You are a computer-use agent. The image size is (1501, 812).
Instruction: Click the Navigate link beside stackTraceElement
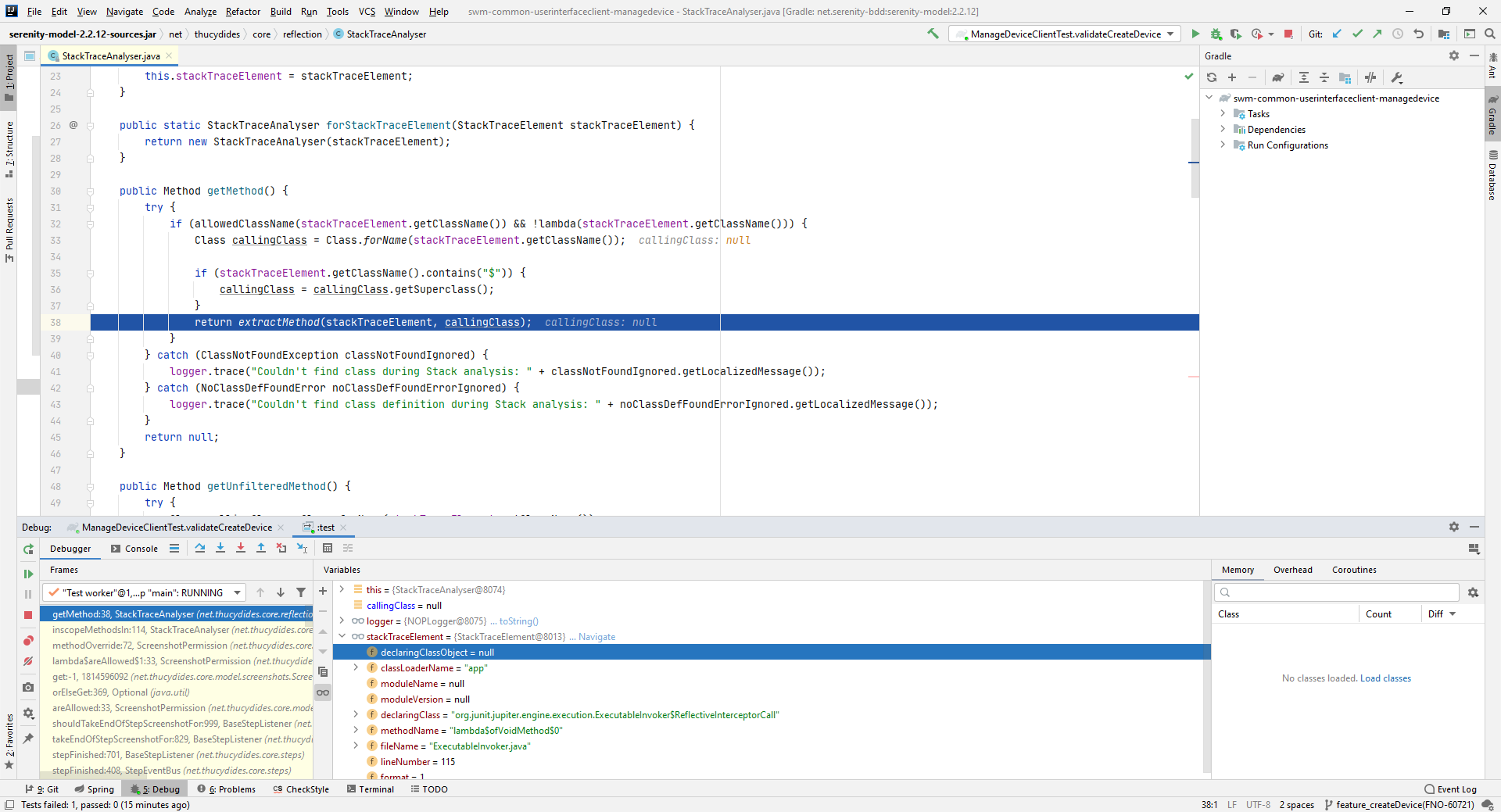click(596, 637)
